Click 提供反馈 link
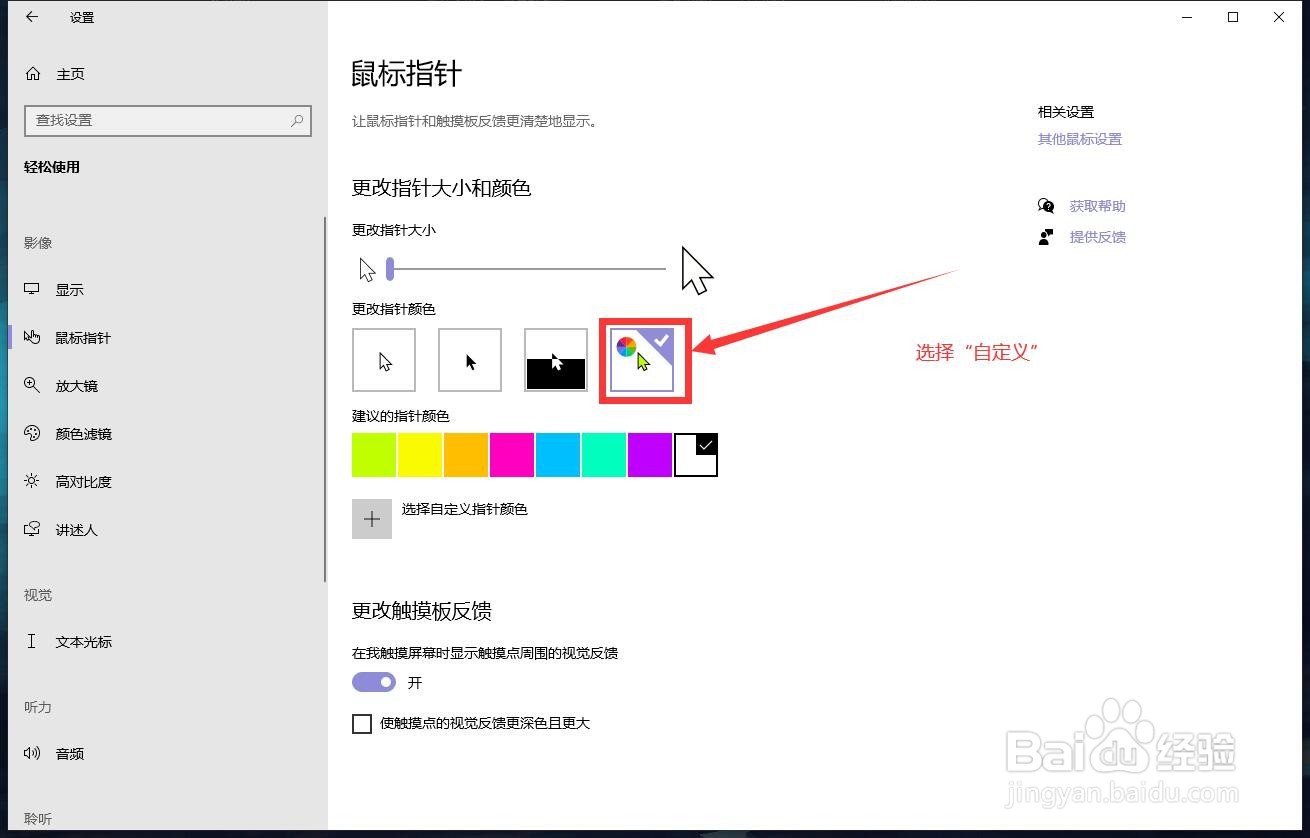1310x838 pixels. pyautogui.click(x=1097, y=237)
